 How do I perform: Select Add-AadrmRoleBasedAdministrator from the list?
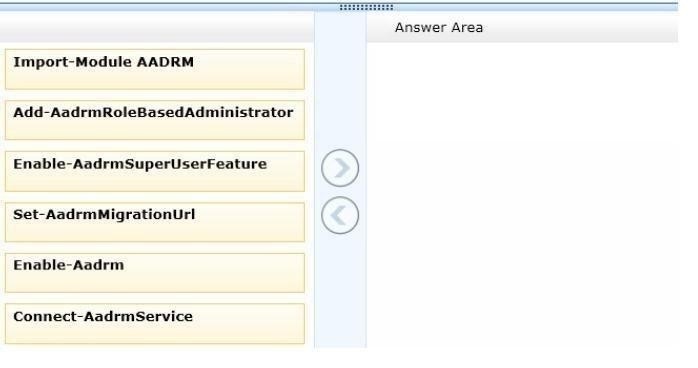point(155,120)
